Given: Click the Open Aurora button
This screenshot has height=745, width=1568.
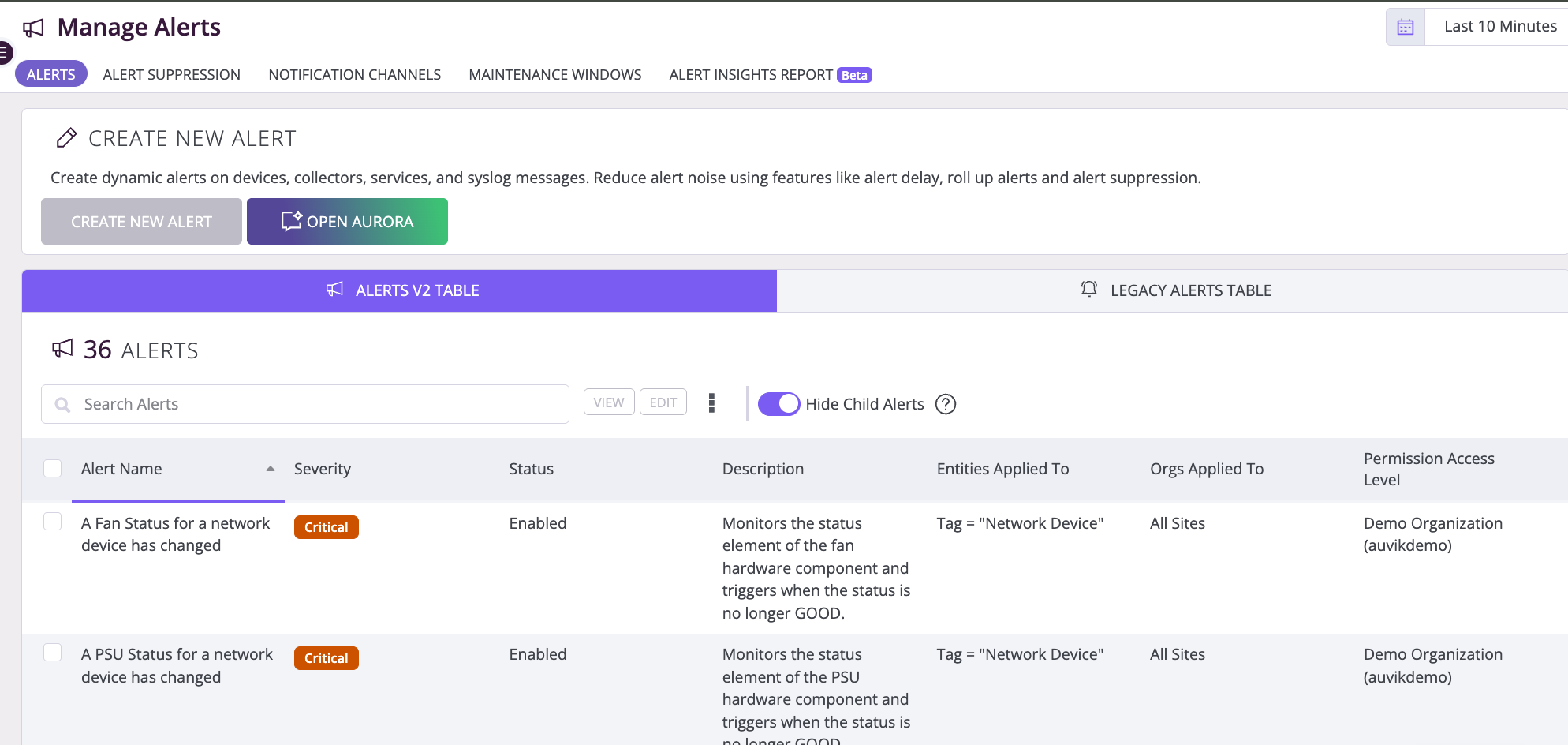Looking at the screenshot, I should click(x=347, y=222).
